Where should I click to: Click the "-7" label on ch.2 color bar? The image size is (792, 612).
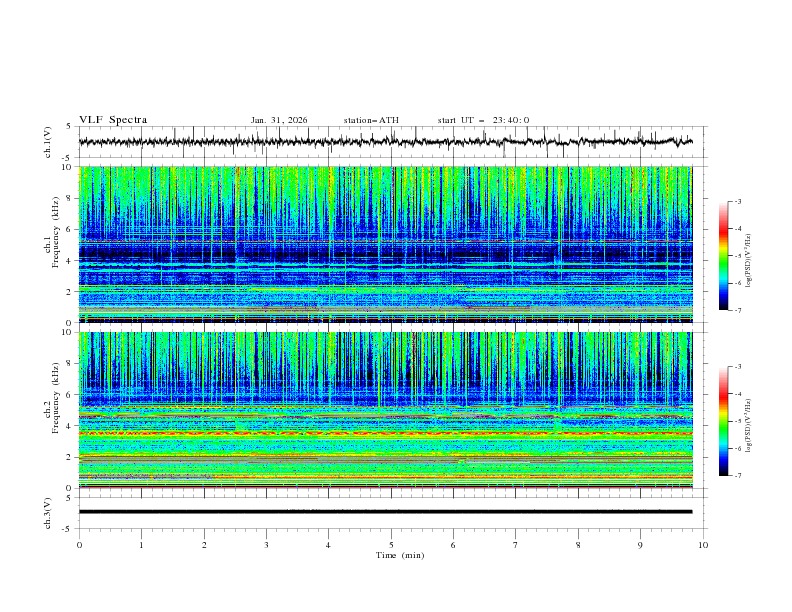coord(738,476)
